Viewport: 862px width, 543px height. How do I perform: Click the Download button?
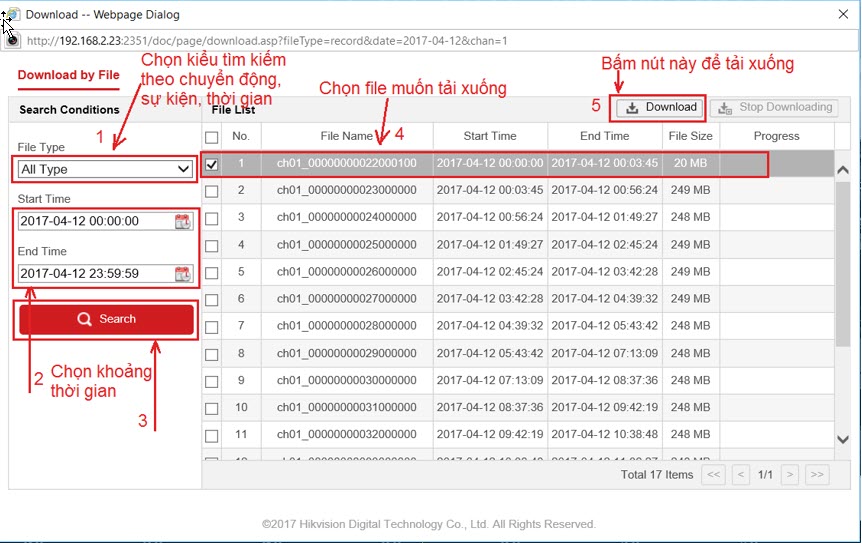(660, 107)
